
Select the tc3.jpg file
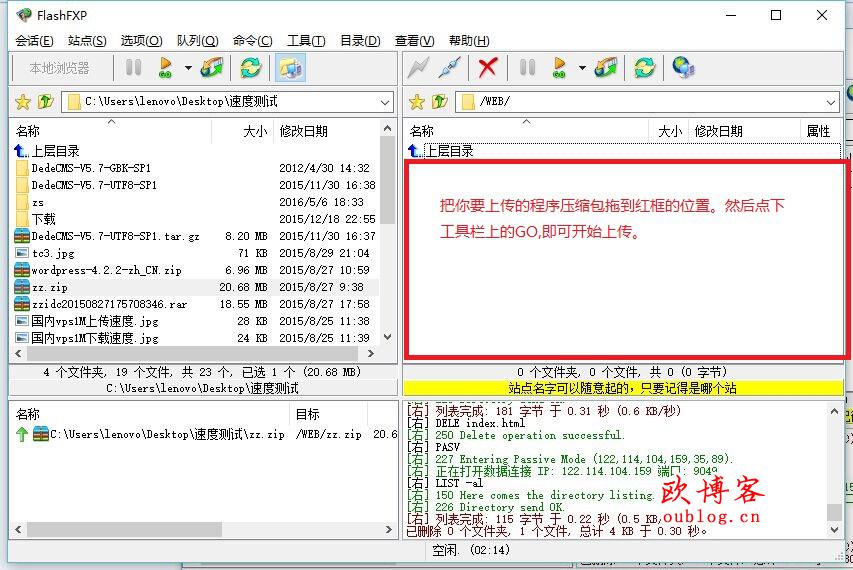pyautogui.click(x=45, y=253)
